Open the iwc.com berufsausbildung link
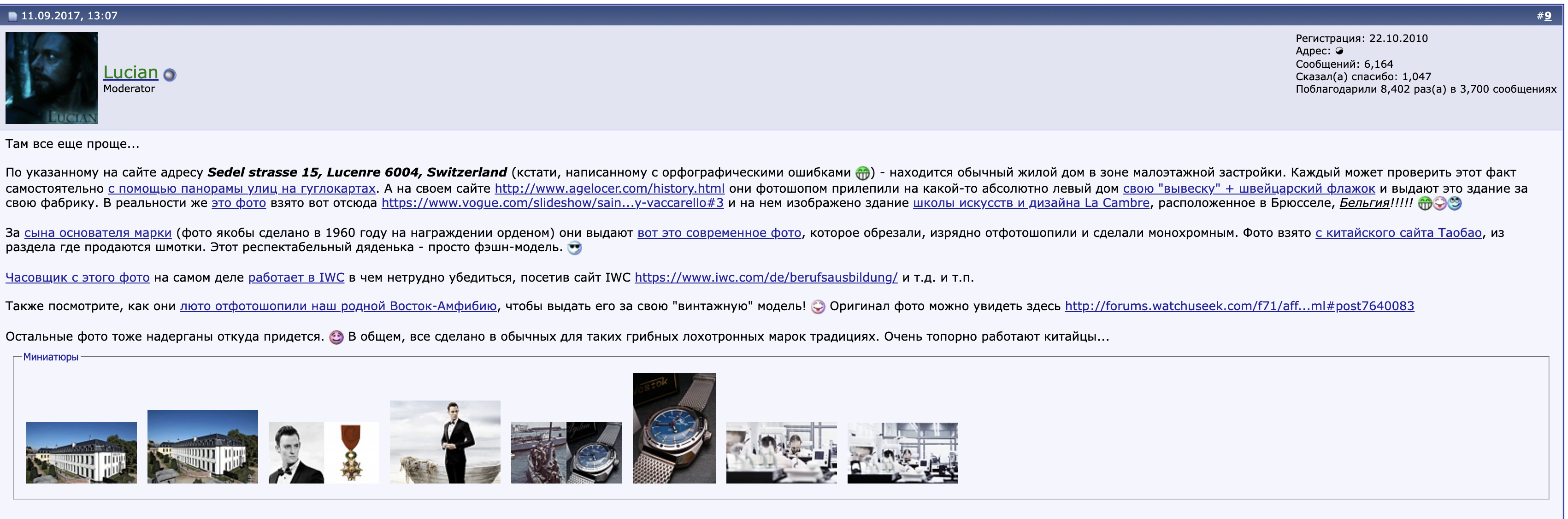The width and height of the screenshot is (1568, 519). click(x=766, y=277)
